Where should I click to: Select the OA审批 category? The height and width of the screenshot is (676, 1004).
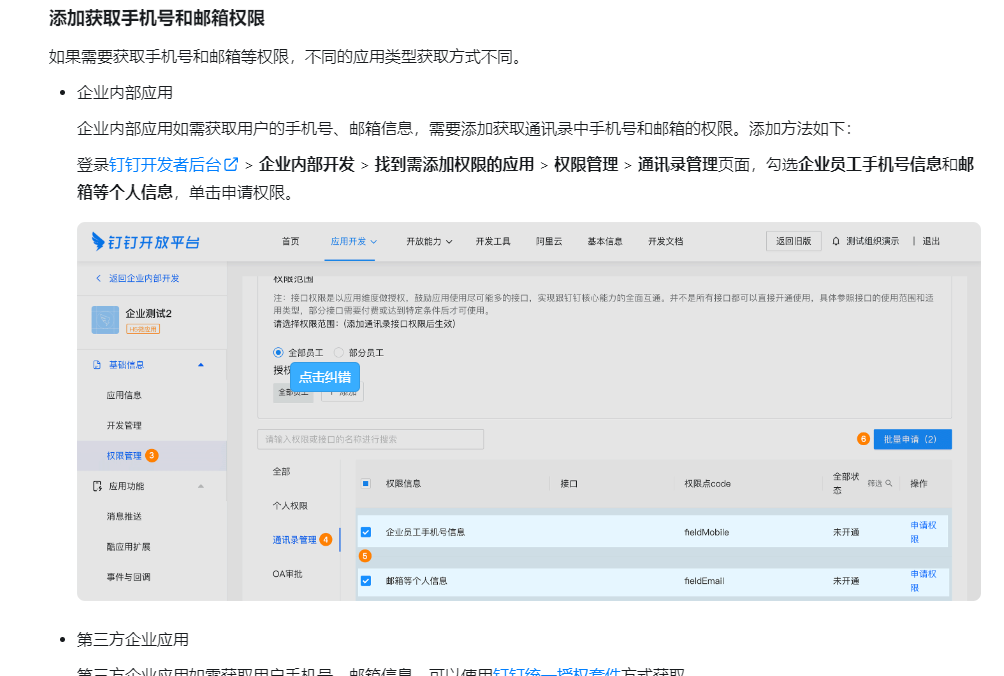click(x=287, y=574)
